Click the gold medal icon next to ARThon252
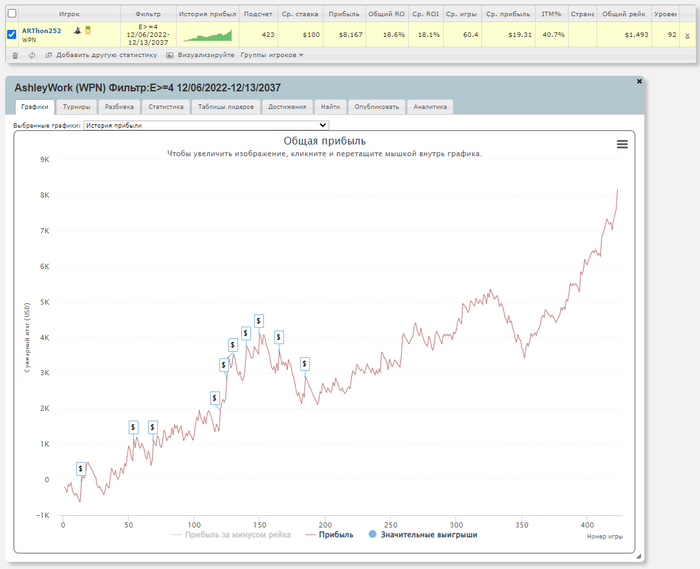The height and width of the screenshot is (569, 700). point(88,31)
